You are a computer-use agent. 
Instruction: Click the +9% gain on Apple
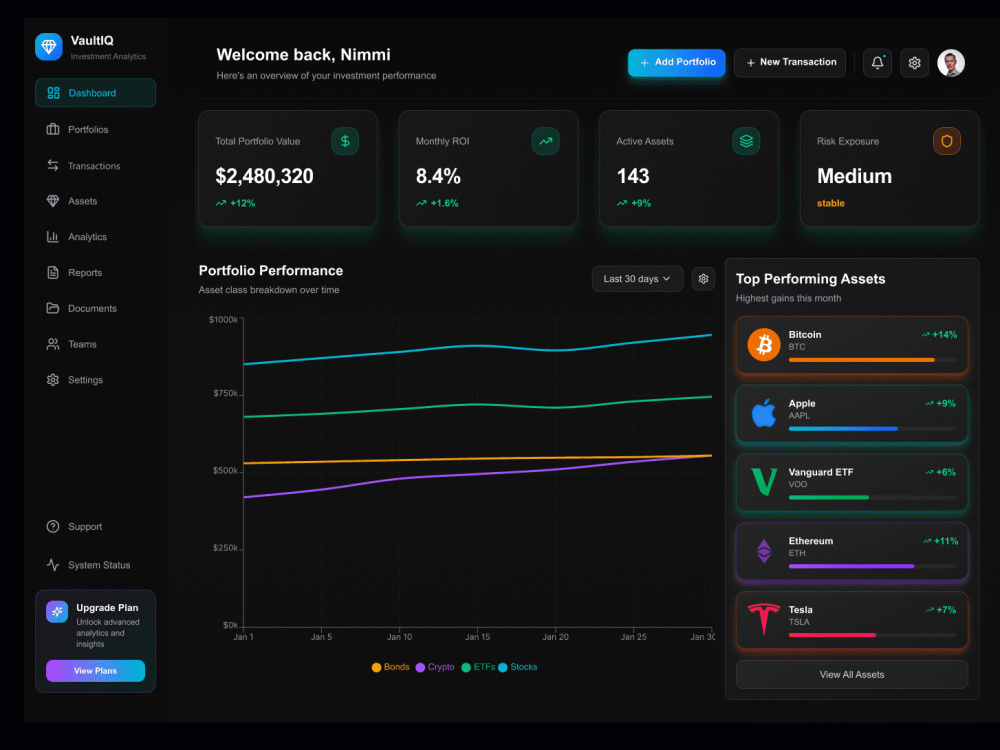pos(941,403)
